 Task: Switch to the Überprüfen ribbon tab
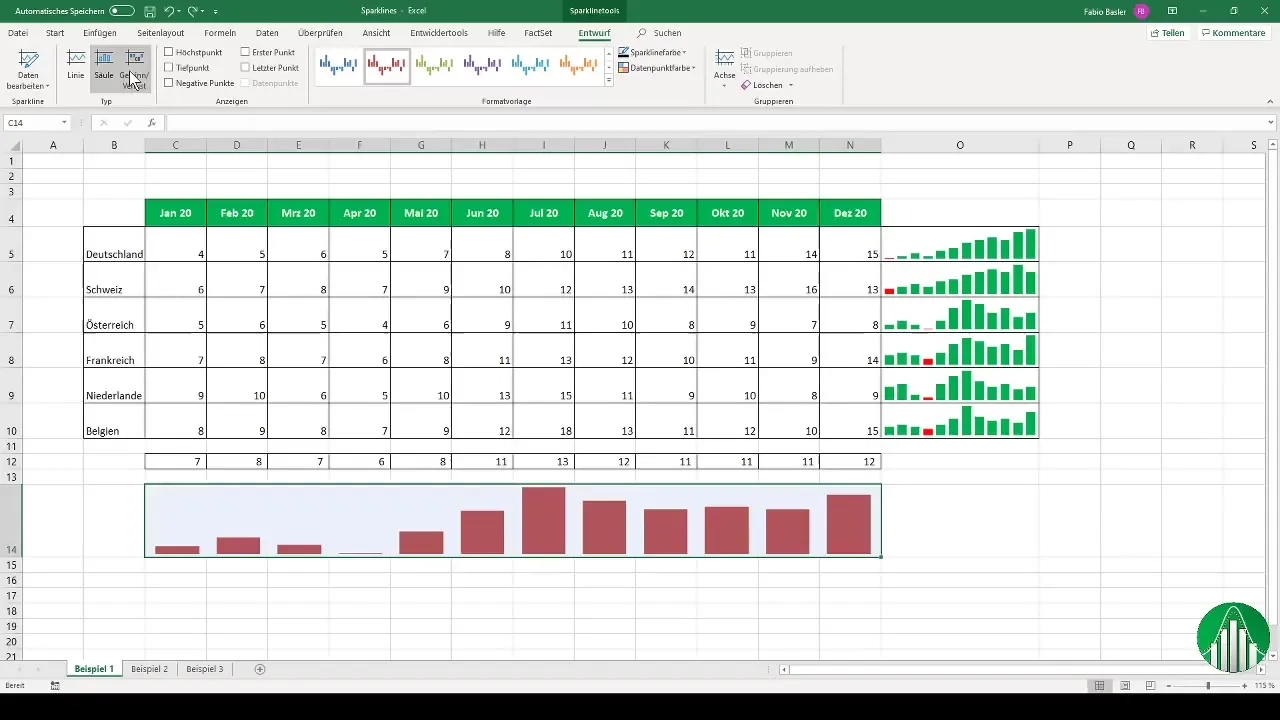pyautogui.click(x=320, y=33)
